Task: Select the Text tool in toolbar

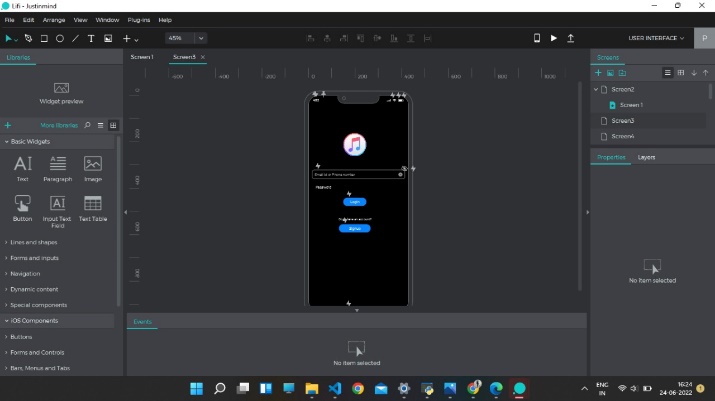Action: (x=91, y=38)
